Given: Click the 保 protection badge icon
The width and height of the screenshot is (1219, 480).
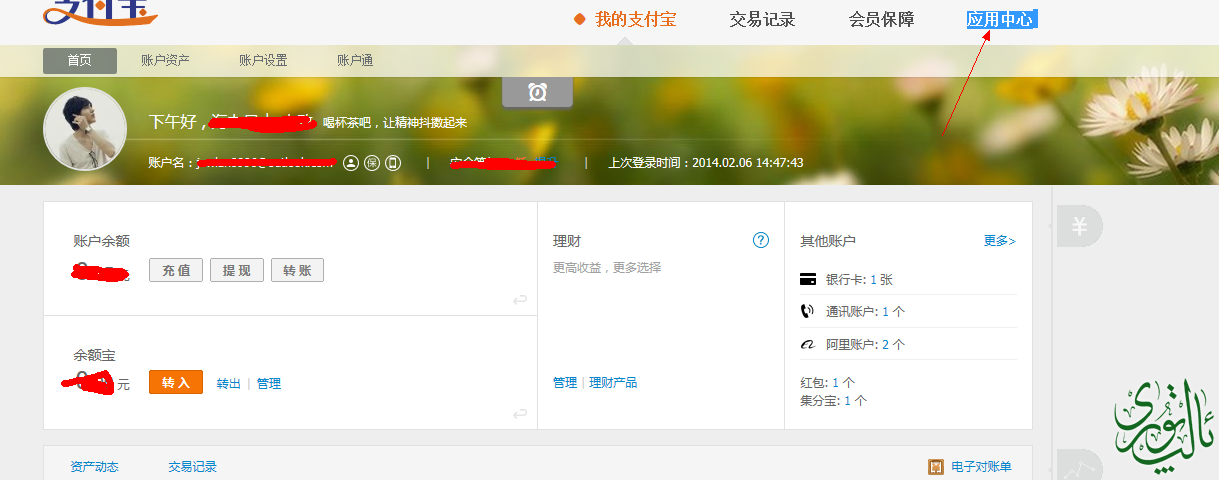Looking at the screenshot, I should click(x=372, y=162).
